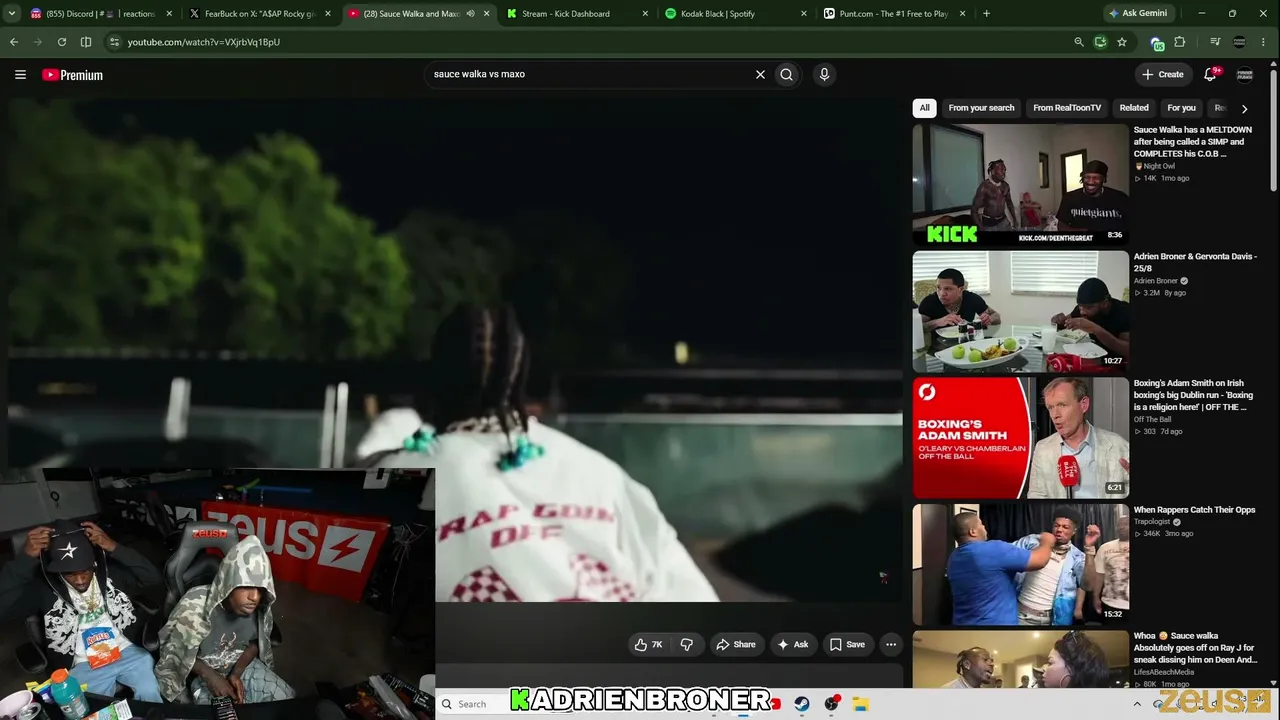Open File Explorer from the taskbar
Viewport: 1280px width, 720px height.
(x=861, y=704)
